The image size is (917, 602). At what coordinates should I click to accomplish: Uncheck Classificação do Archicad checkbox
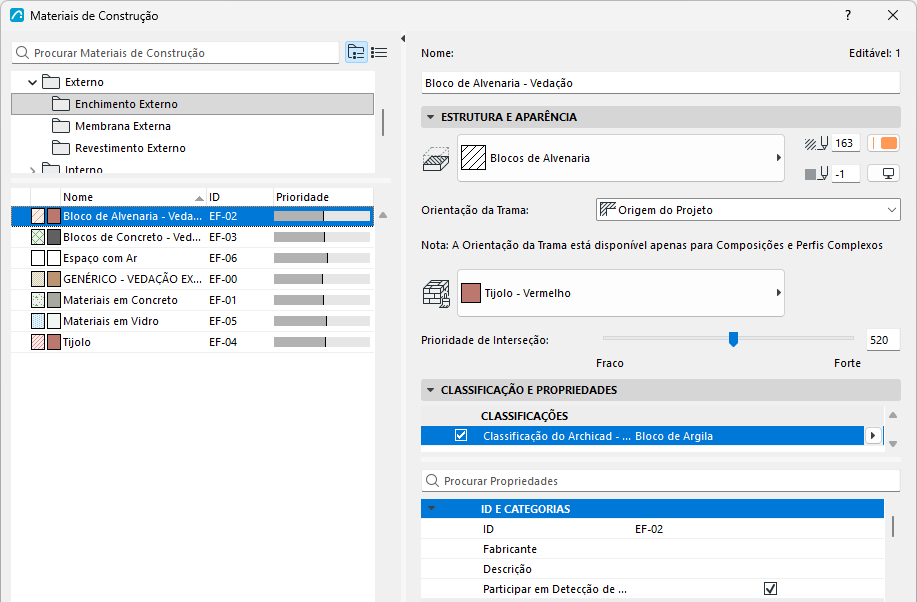pos(461,436)
